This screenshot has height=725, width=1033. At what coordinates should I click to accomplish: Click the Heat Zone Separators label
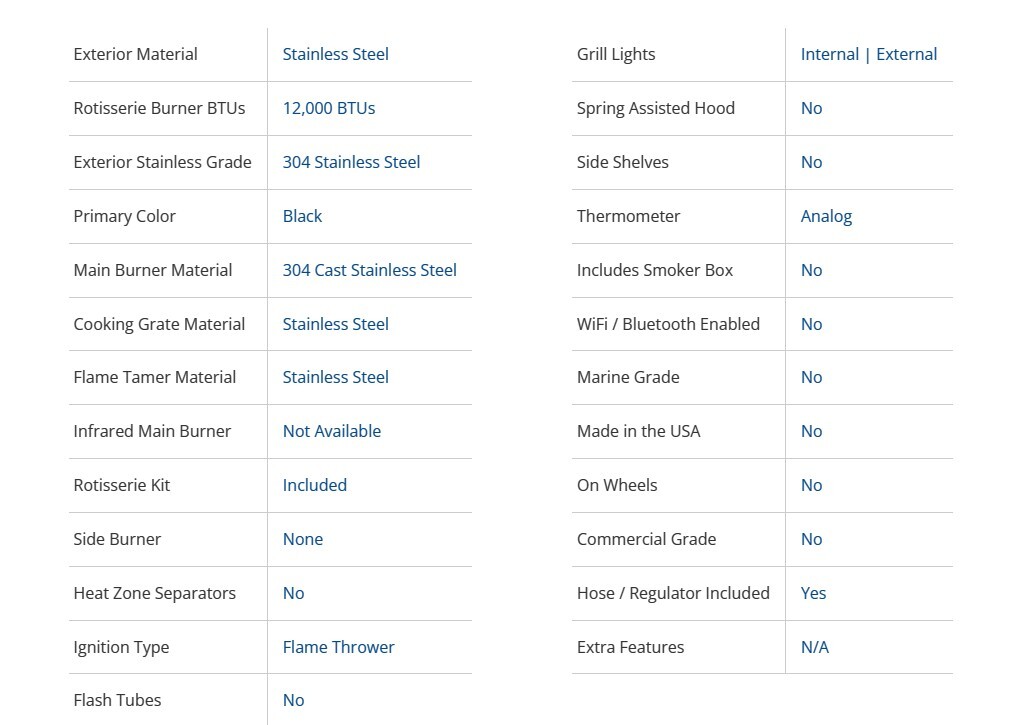pyautogui.click(x=154, y=593)
